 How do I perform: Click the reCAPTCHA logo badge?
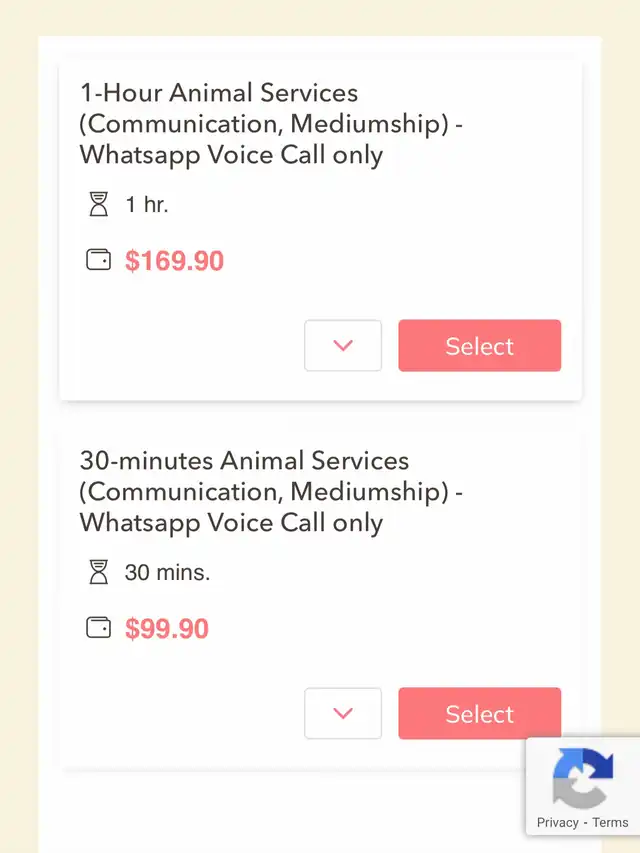[x=583, y=777]
